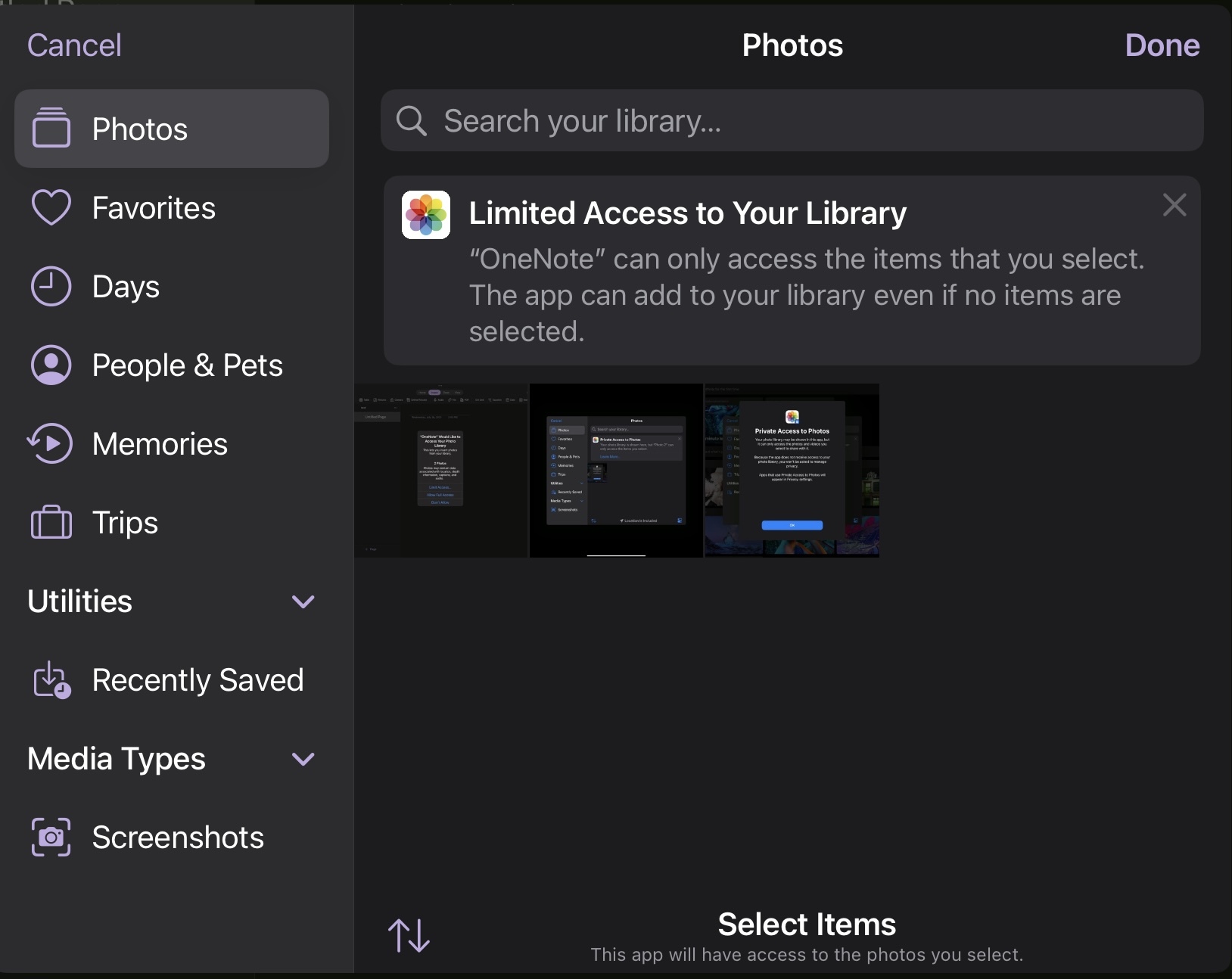This screenshot has height=979, width=1232.
Task: Click the Photos title at top
Action: point(792,45)
